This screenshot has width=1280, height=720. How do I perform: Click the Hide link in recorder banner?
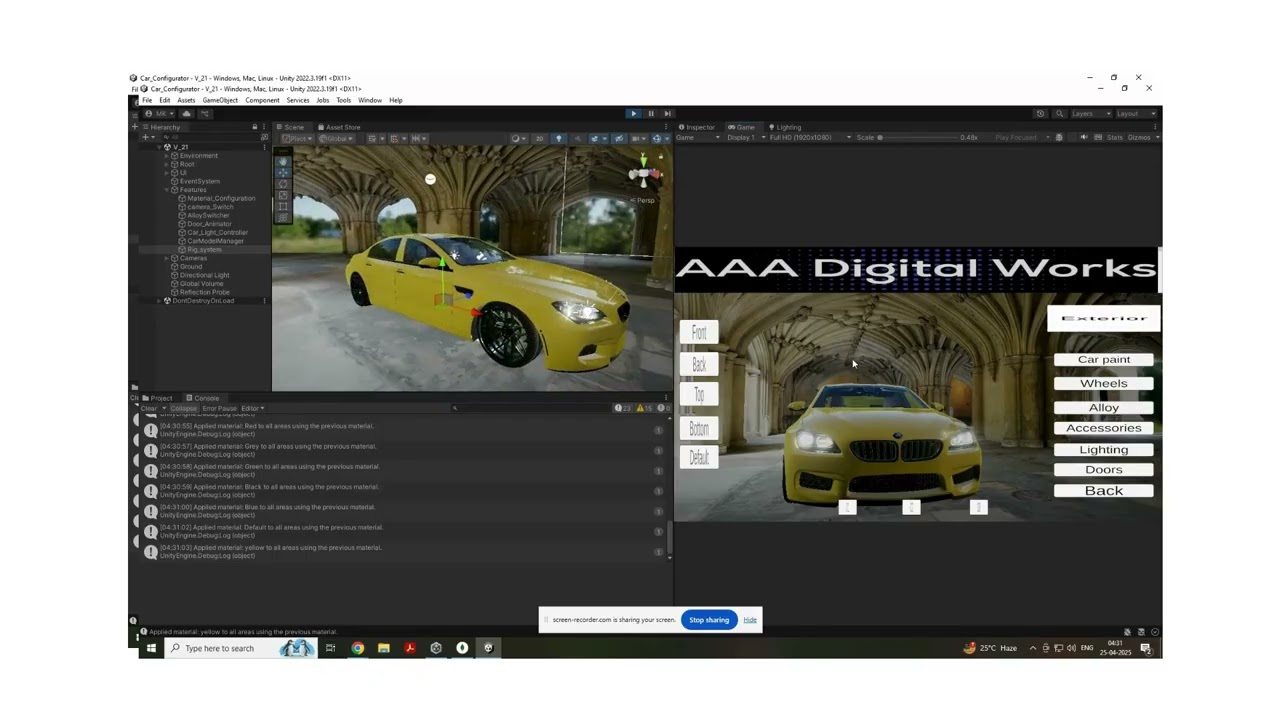point(750,620)
